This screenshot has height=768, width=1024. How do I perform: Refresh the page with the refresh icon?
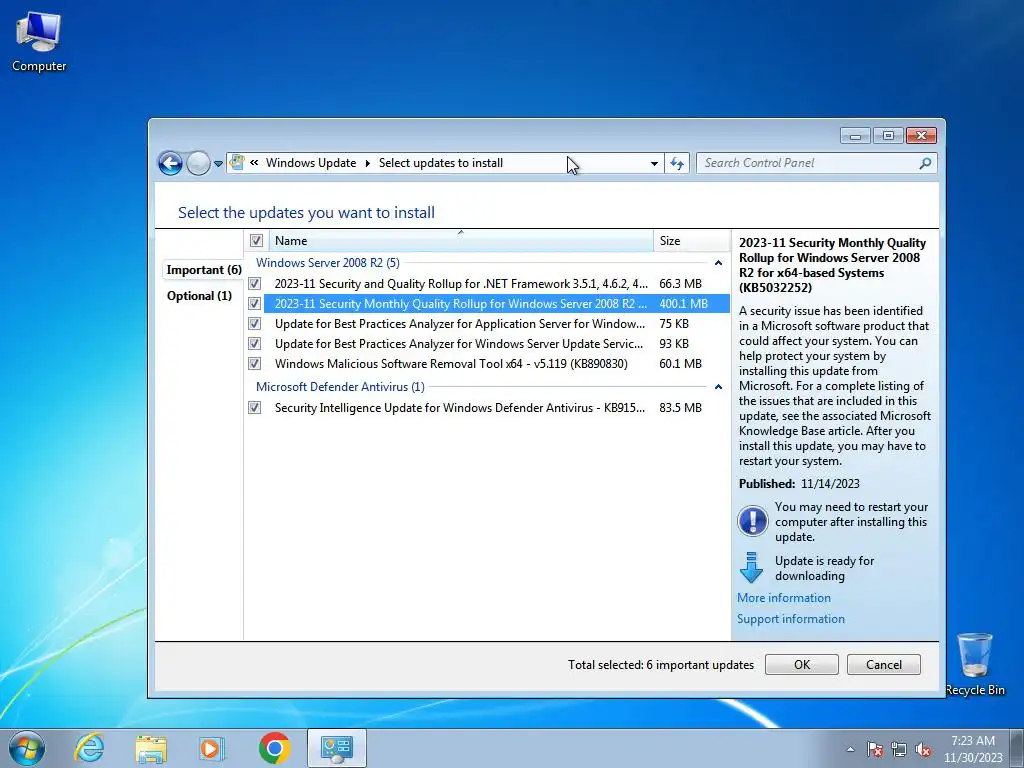click(677, 163)
